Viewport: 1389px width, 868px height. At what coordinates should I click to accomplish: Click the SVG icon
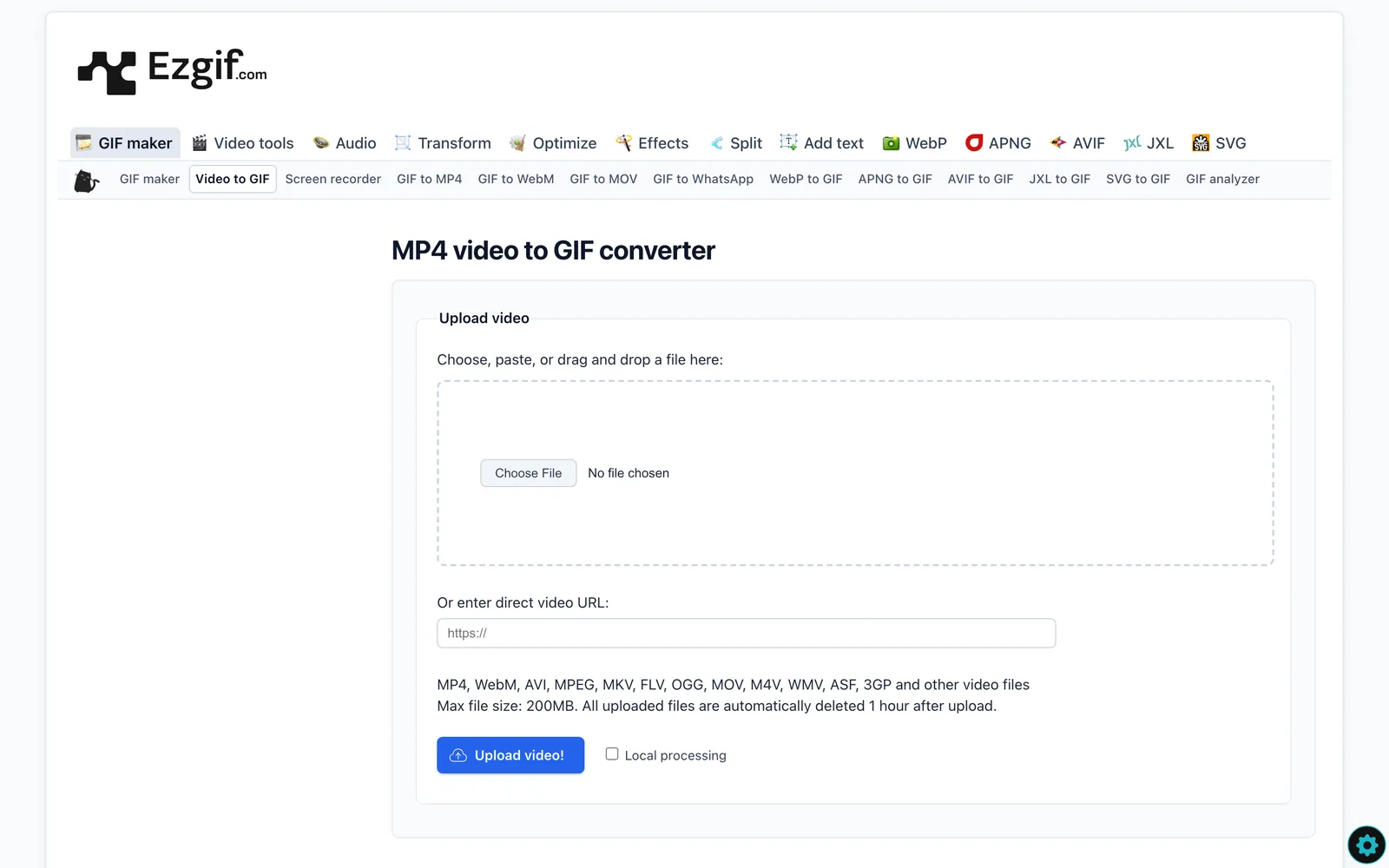point(1201,143)
